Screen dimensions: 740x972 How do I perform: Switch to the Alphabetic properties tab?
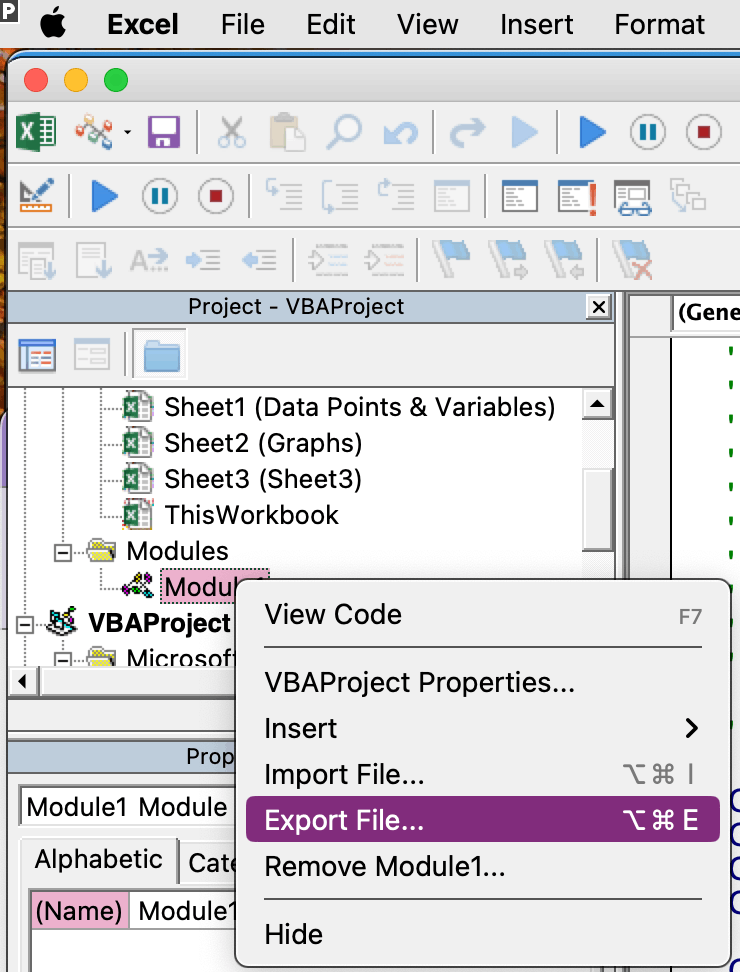99,860
